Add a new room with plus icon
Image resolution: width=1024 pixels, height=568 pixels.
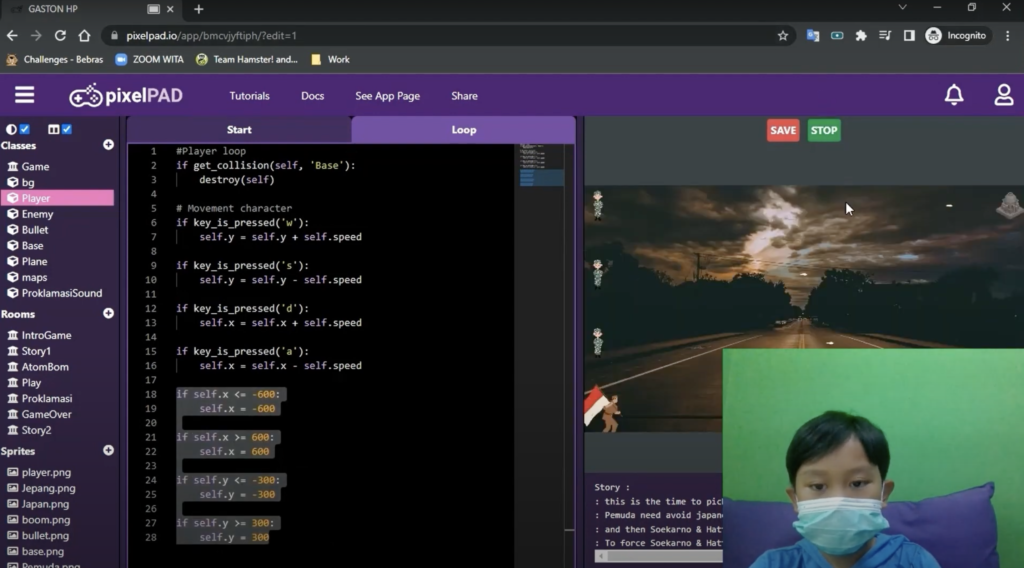point(108,313)
